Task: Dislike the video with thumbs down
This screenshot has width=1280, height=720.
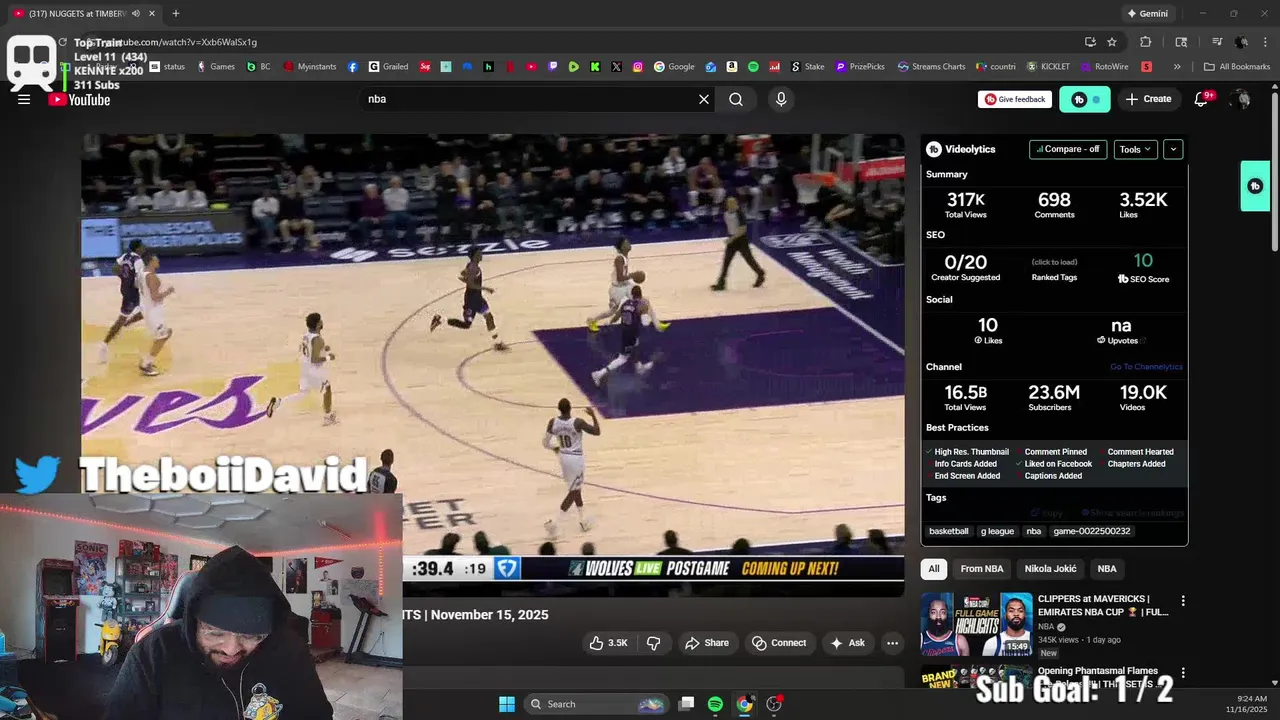Action: [x=654, y=643]
